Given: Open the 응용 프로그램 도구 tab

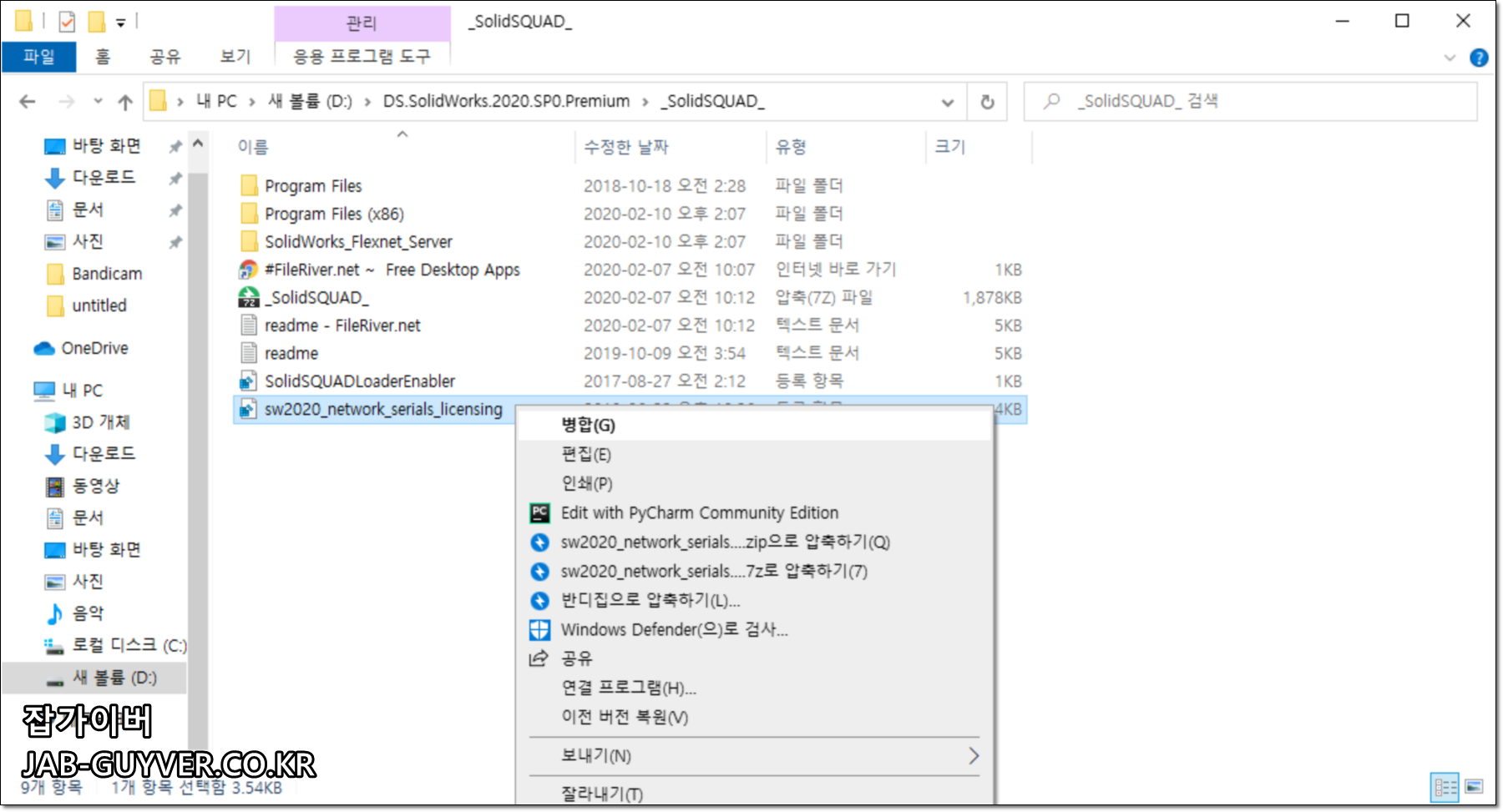Looking at the screenshot, I should [x=362, y=57].
